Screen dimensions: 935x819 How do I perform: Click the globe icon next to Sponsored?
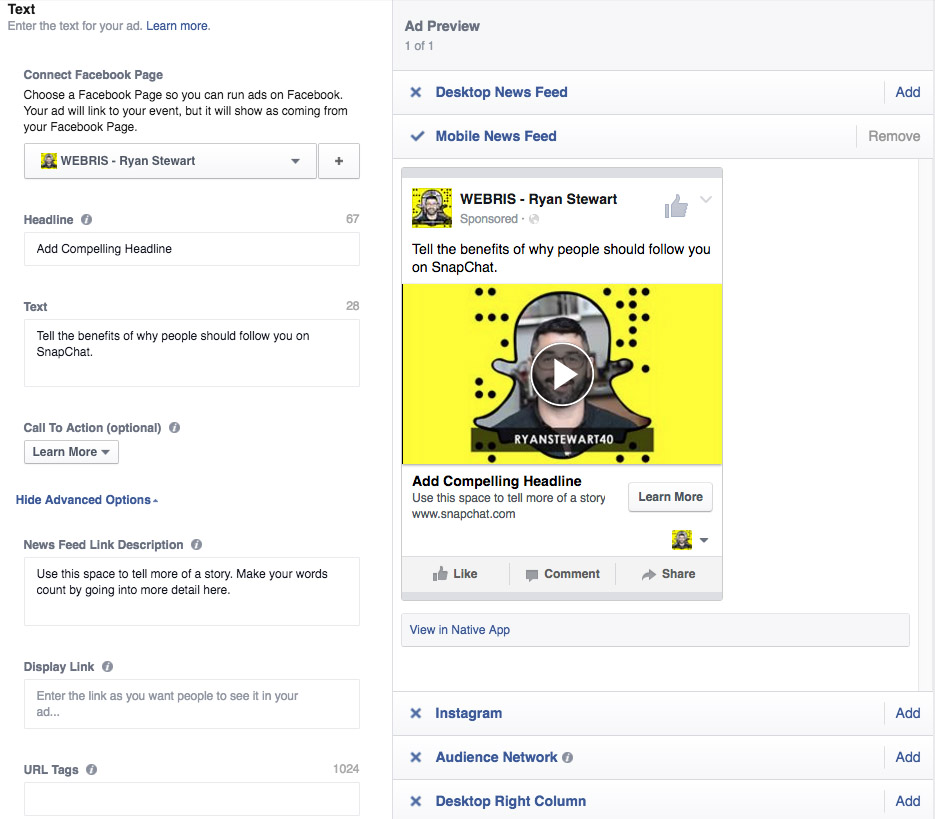pos(534,219)
